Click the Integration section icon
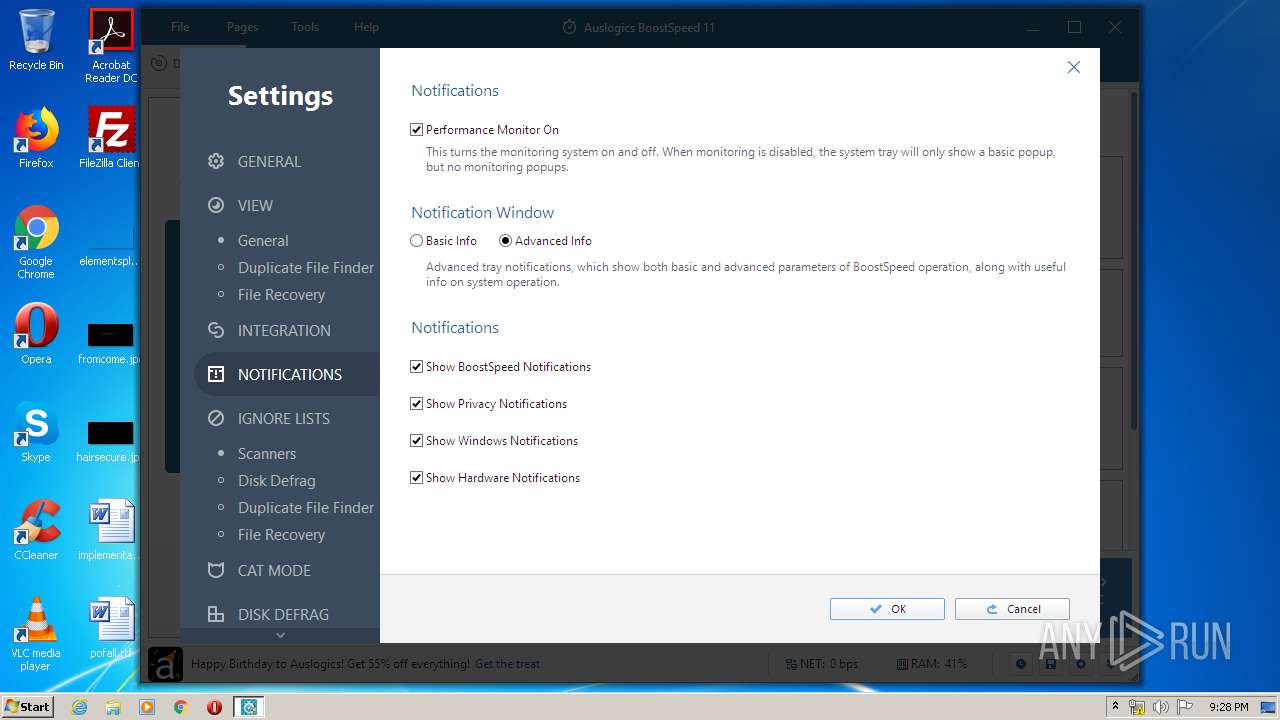 click(215, 330)
